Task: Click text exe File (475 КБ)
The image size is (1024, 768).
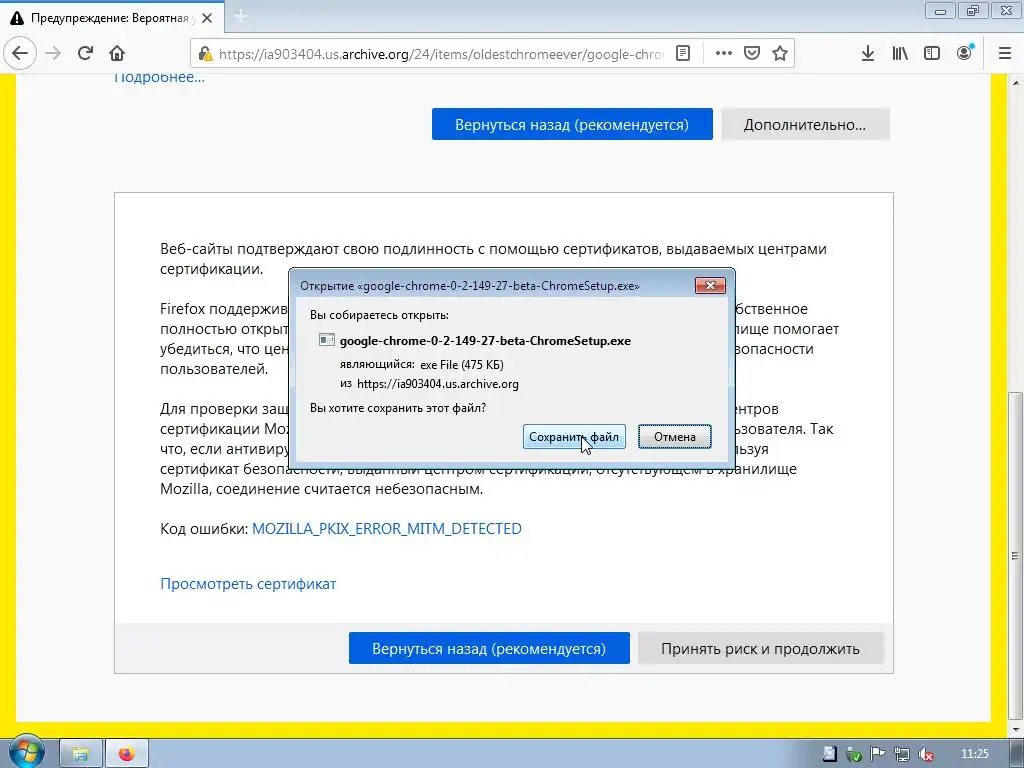Action: [x=462, y=364]
